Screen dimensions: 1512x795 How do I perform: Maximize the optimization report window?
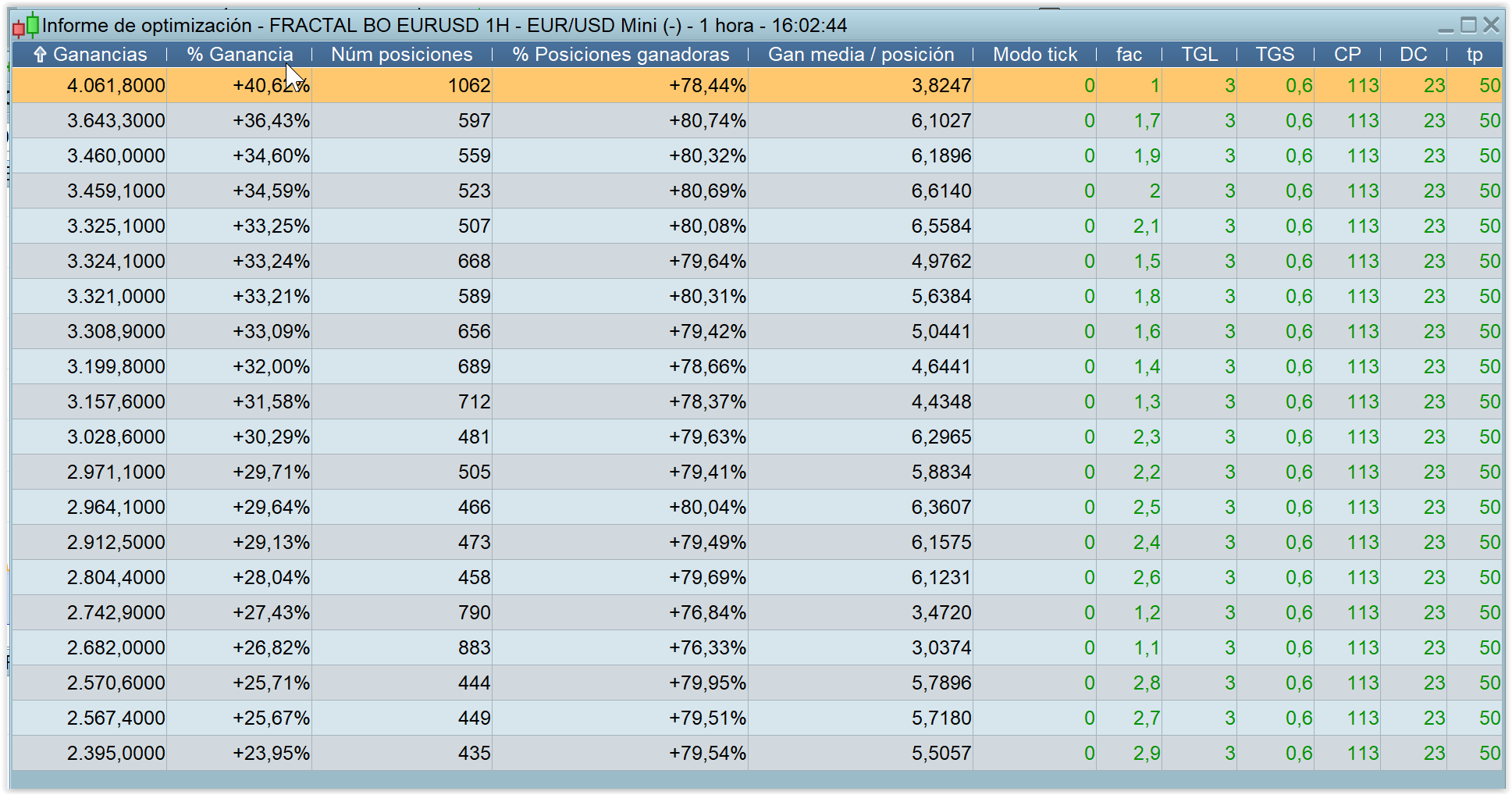[x=1468, y=26]
